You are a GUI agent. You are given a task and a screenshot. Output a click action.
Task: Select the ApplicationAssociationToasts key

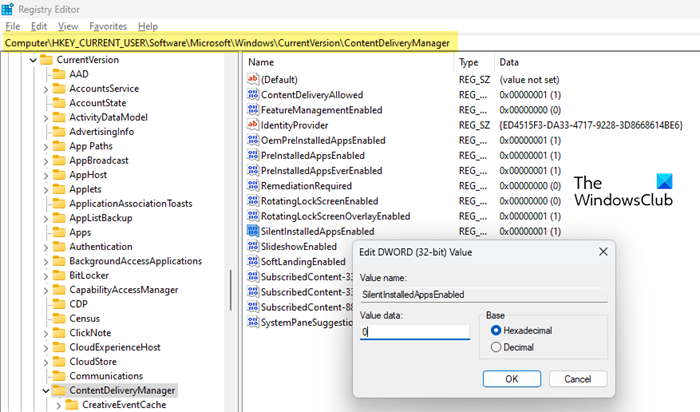click(131, 204)
